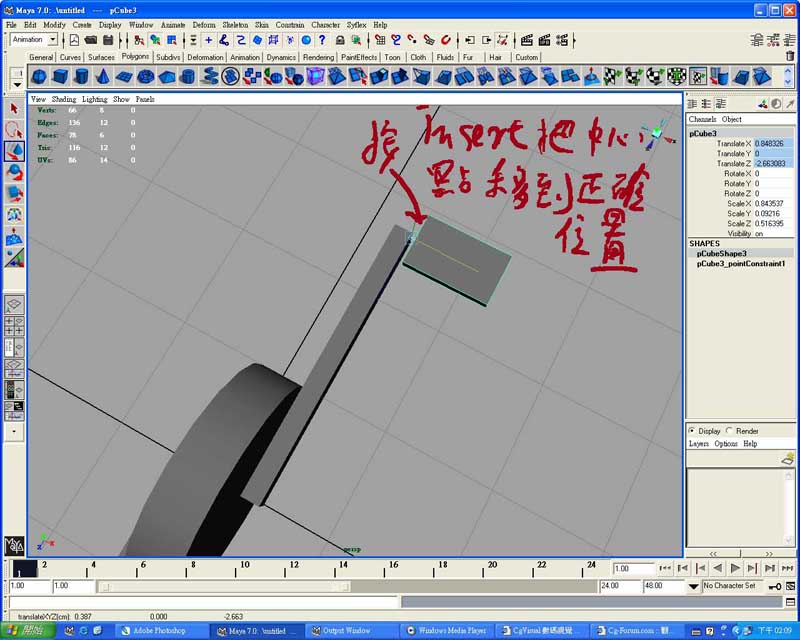This screenshot has height=640, width=800.
Task: Click the New Scene toolbar icon
Action: (x=74, y=40)
